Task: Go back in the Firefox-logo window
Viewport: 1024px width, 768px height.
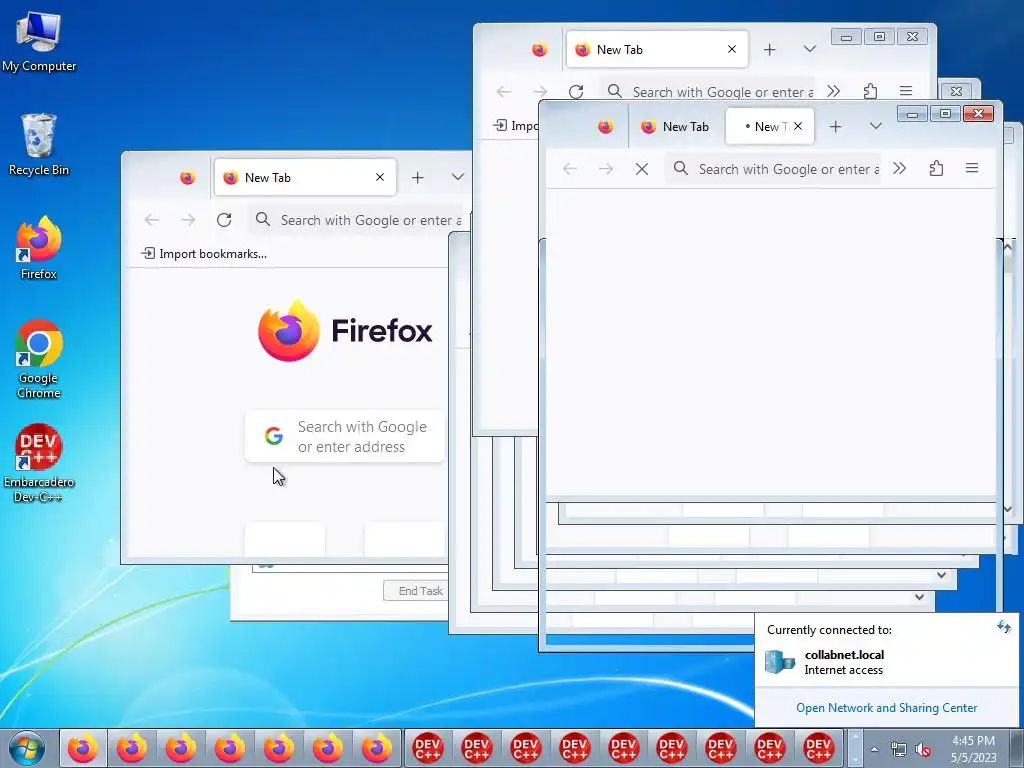Action: click(x=152, y=220)
